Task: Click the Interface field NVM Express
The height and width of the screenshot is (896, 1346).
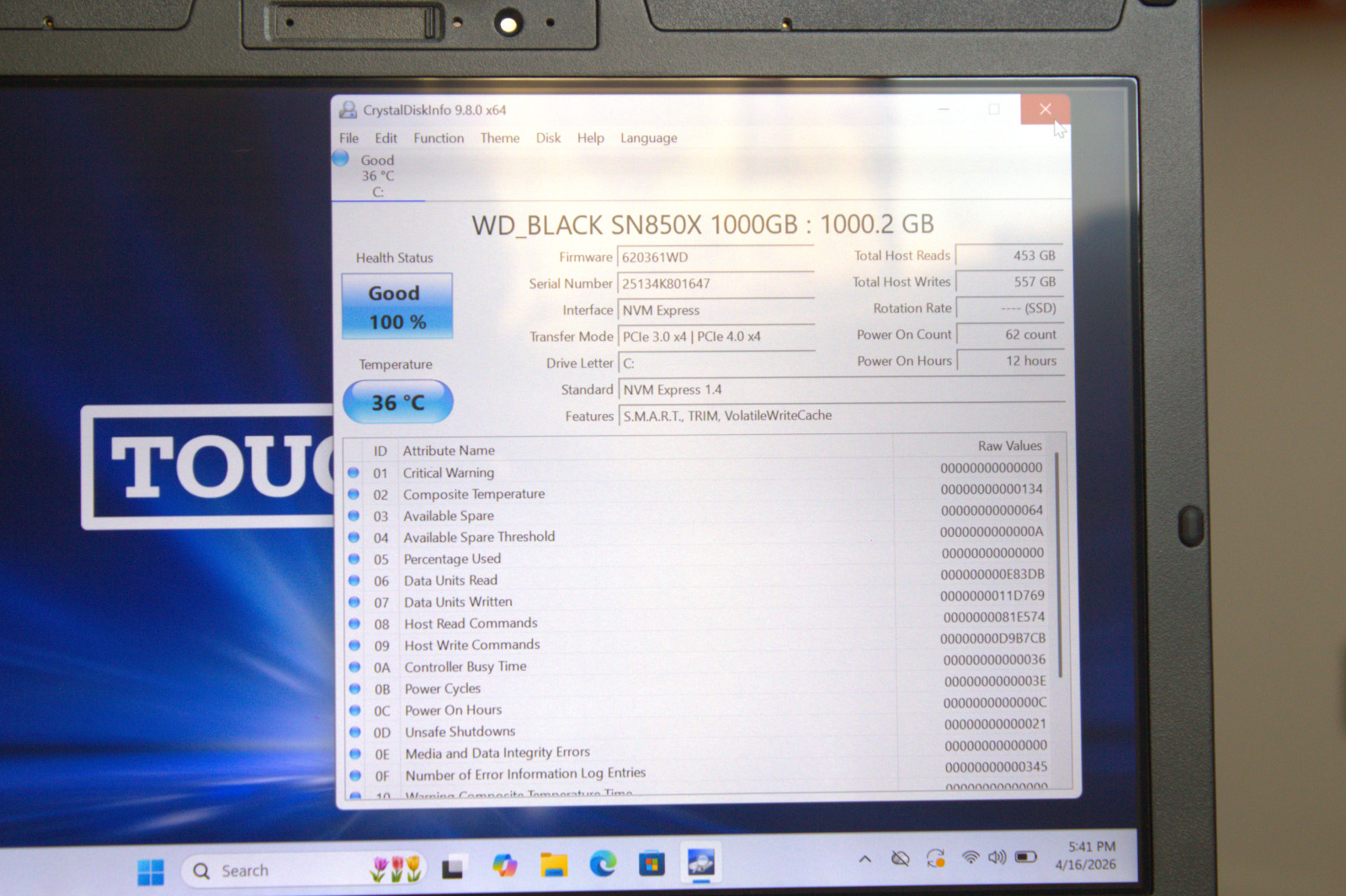Action: click(716, 310)
